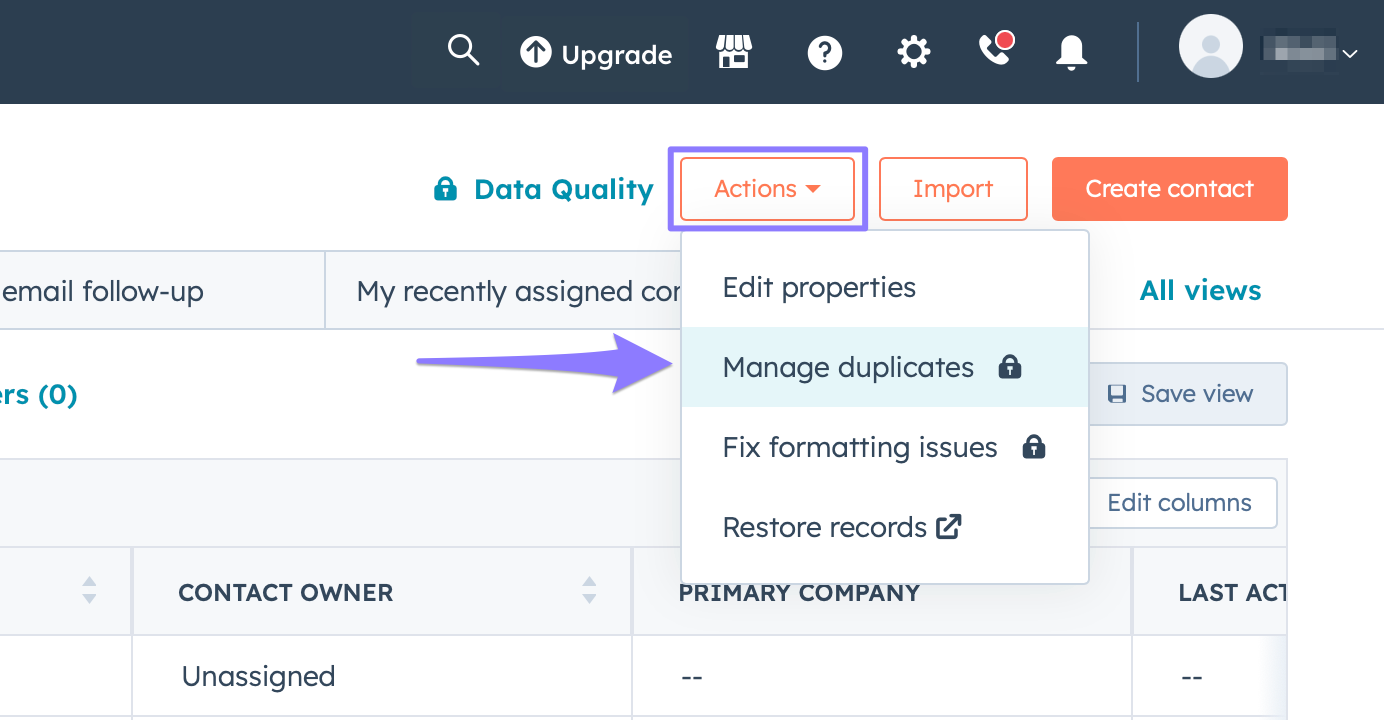Open the calls icon with red badge
1384x720 pixels.
pyautogui.click(x=993, y=51)
